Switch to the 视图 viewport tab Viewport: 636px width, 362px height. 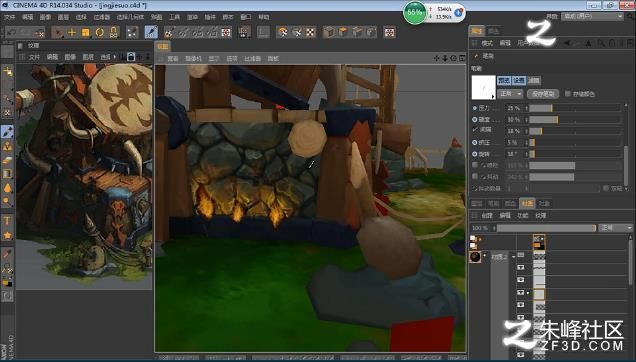point(163,47)
